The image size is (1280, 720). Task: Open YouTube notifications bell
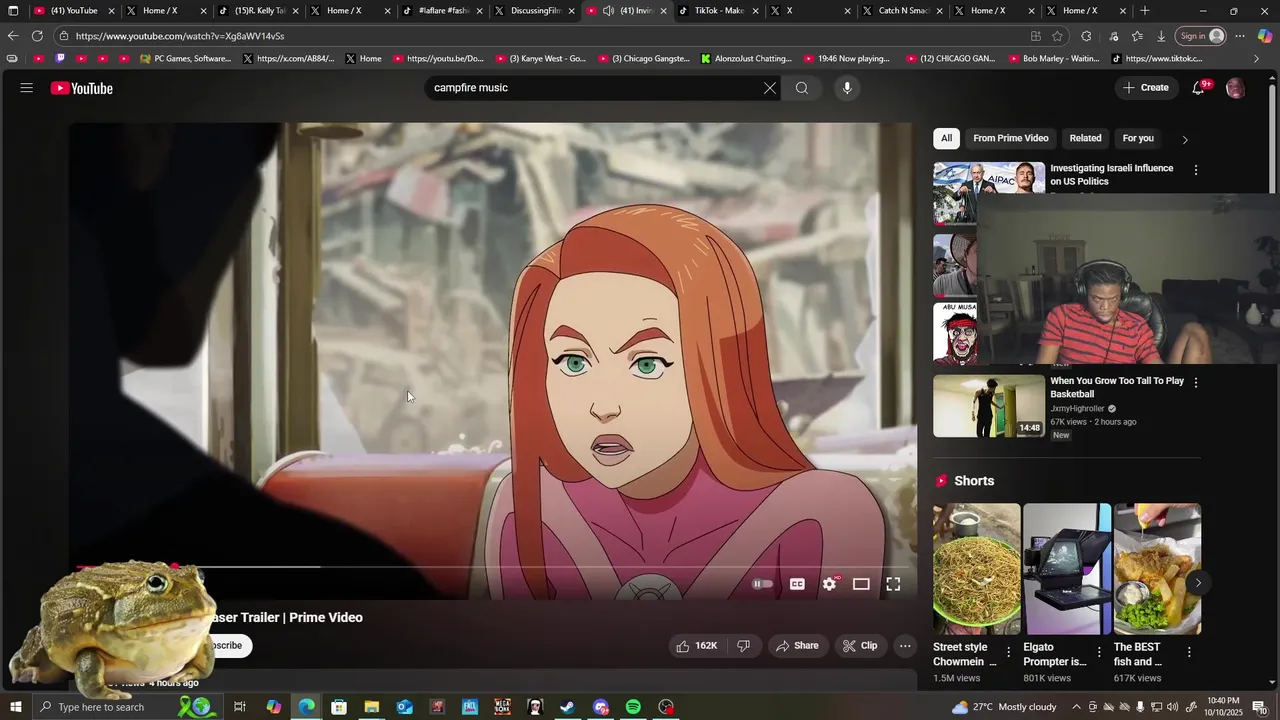coord(1198,88)
